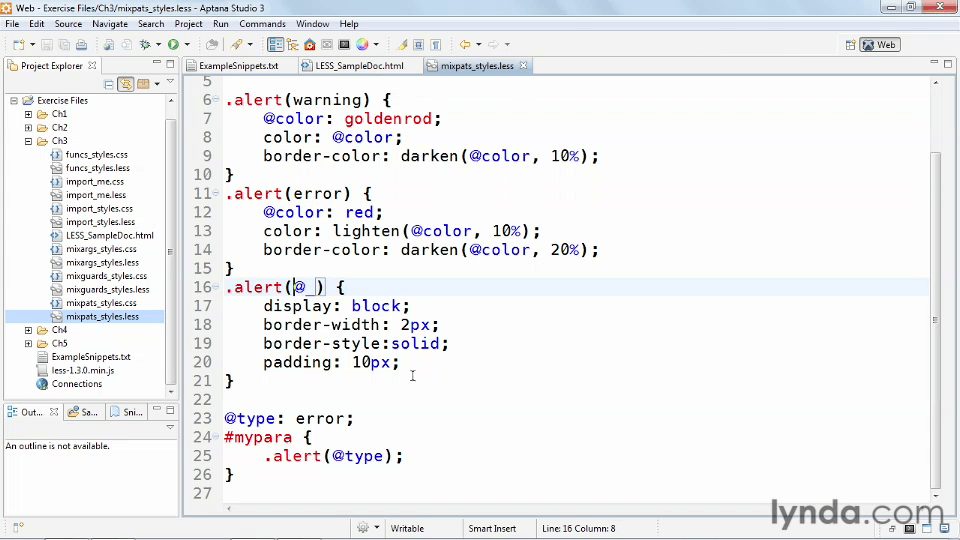Select the Snippets tab

pyautogui.click(x=126, y=412)
